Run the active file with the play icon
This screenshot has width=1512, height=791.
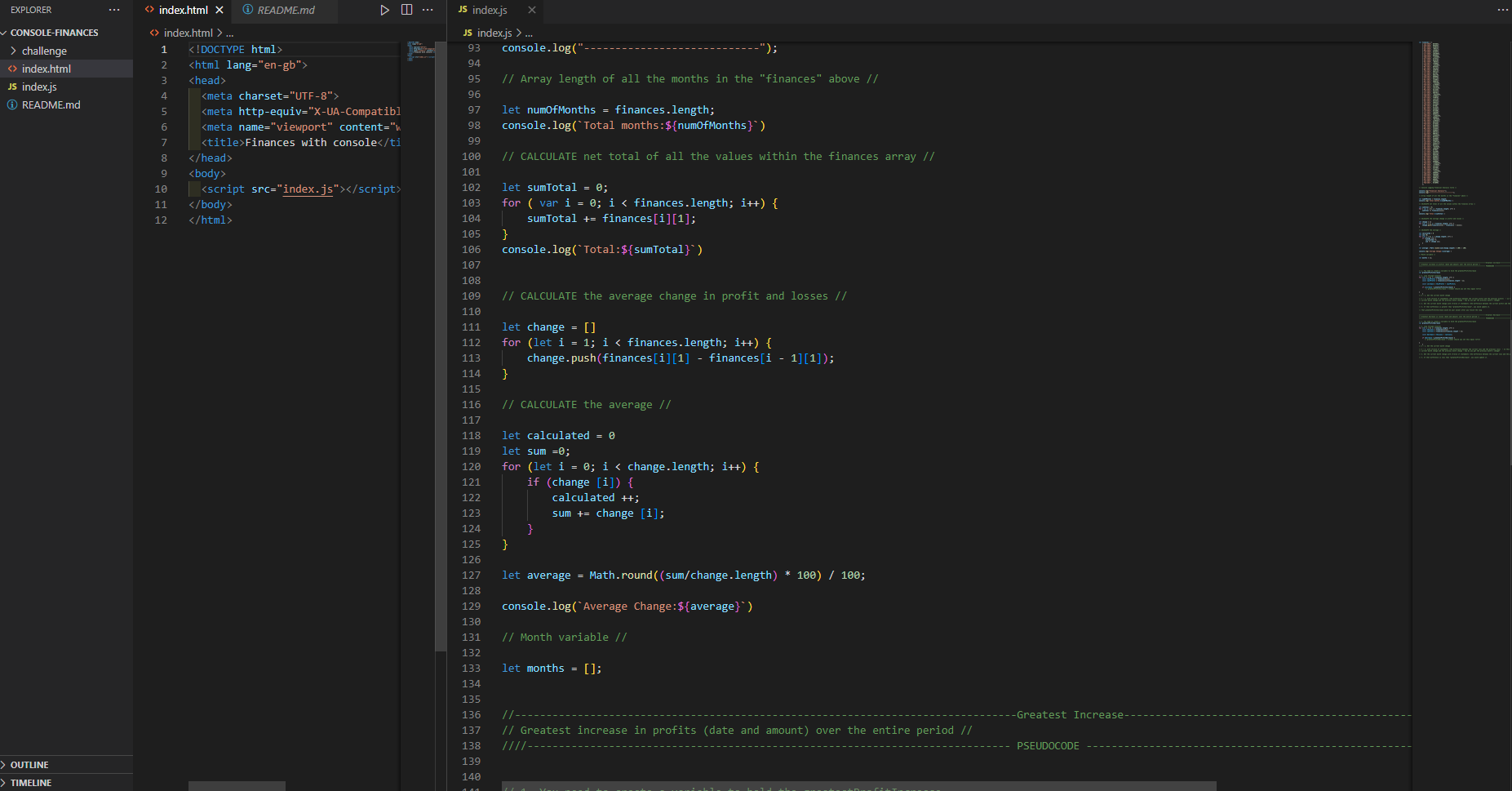click(384, 10)
